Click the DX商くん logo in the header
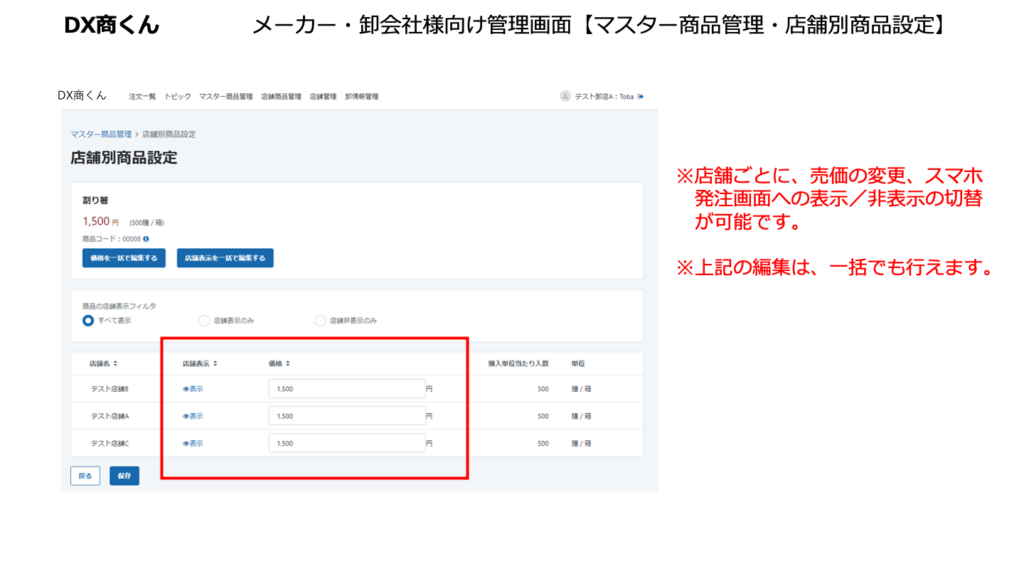Screen dimensions: 1024x576 pyautogui.click(x=82, y=95)
